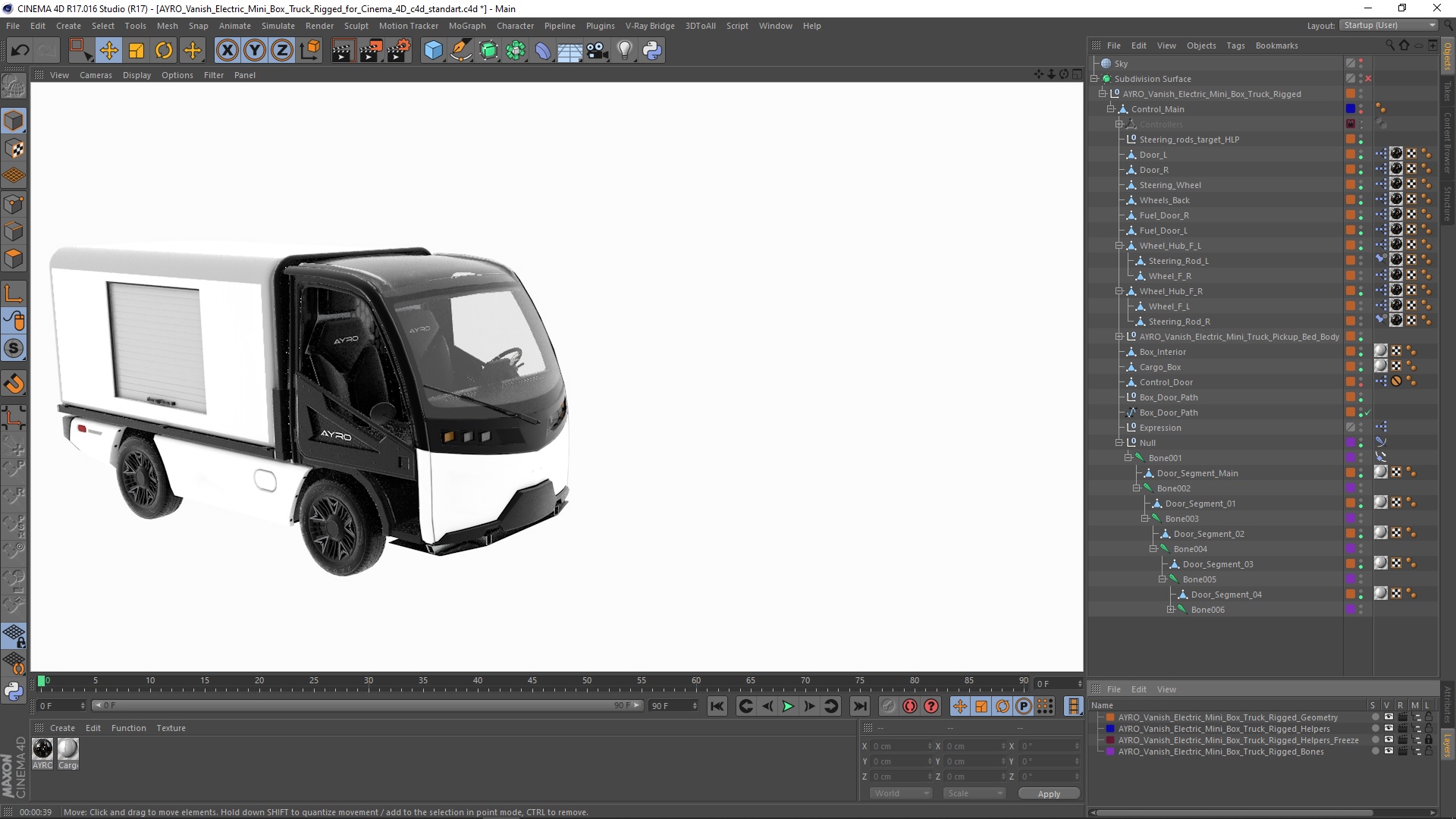Viewport: 1456px width, 819px height.
Task: Click the Array modeling green icon
Action: (516, 51)
